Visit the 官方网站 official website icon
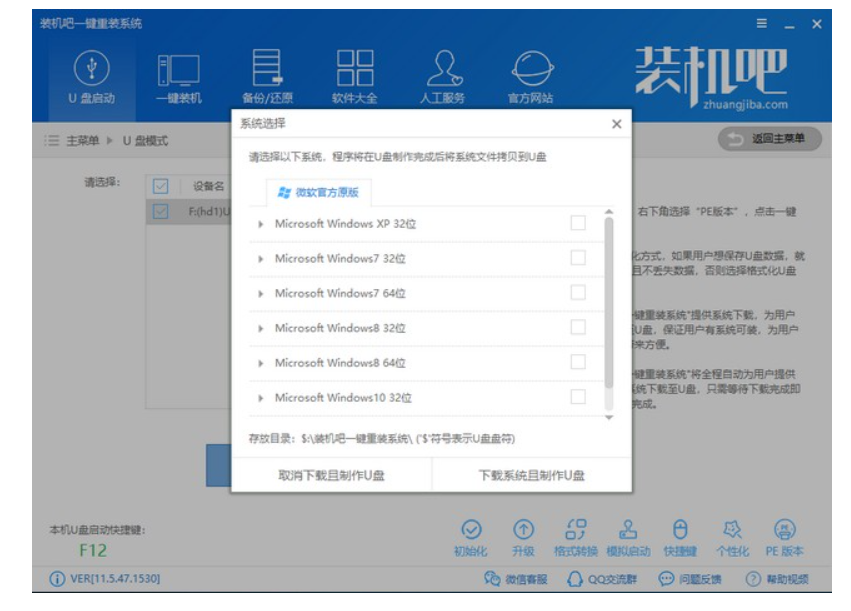The image size is (851, 611). 530,77
